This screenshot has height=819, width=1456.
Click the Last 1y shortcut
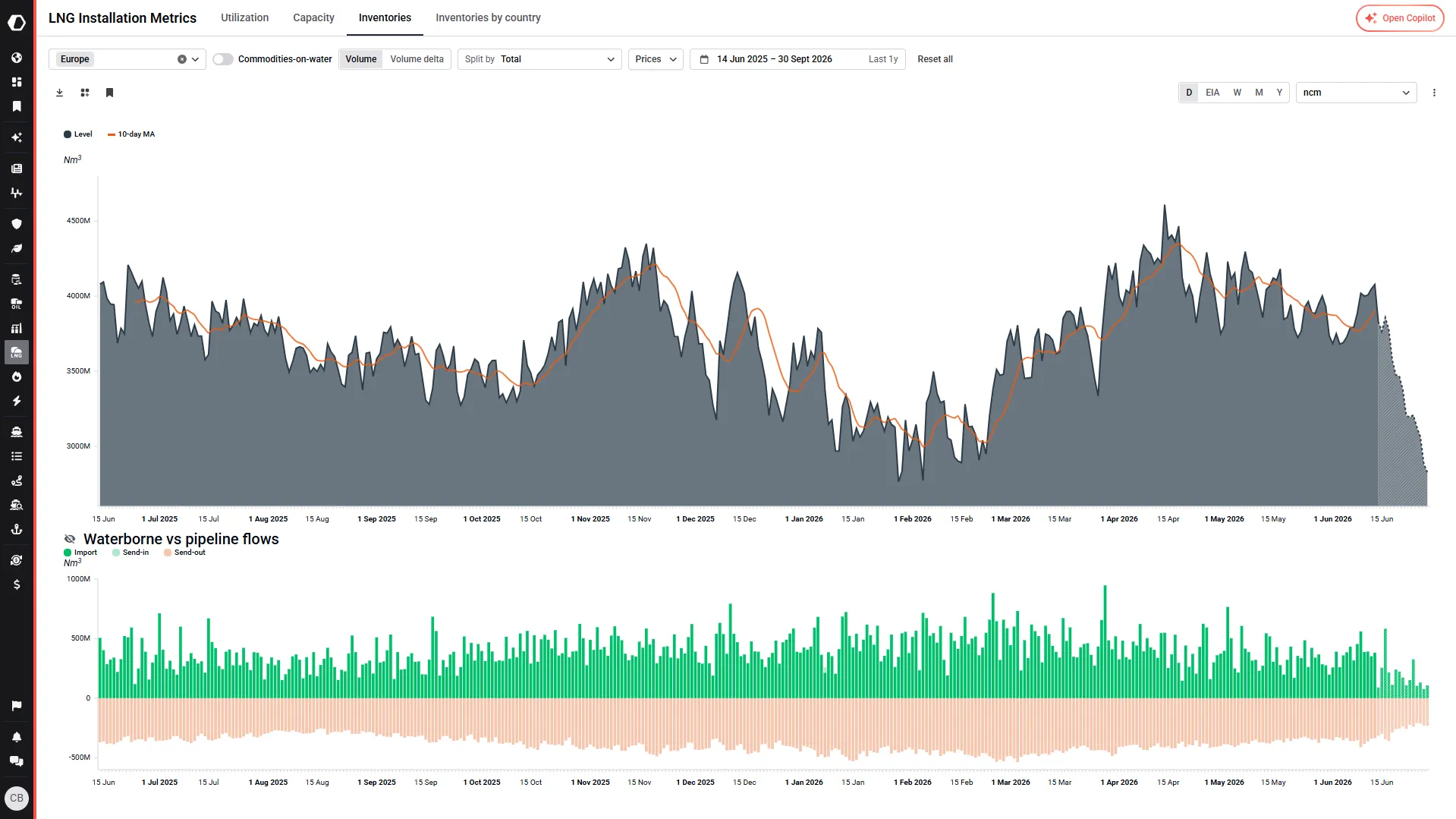pyautogui.click(x=882, y=59)
